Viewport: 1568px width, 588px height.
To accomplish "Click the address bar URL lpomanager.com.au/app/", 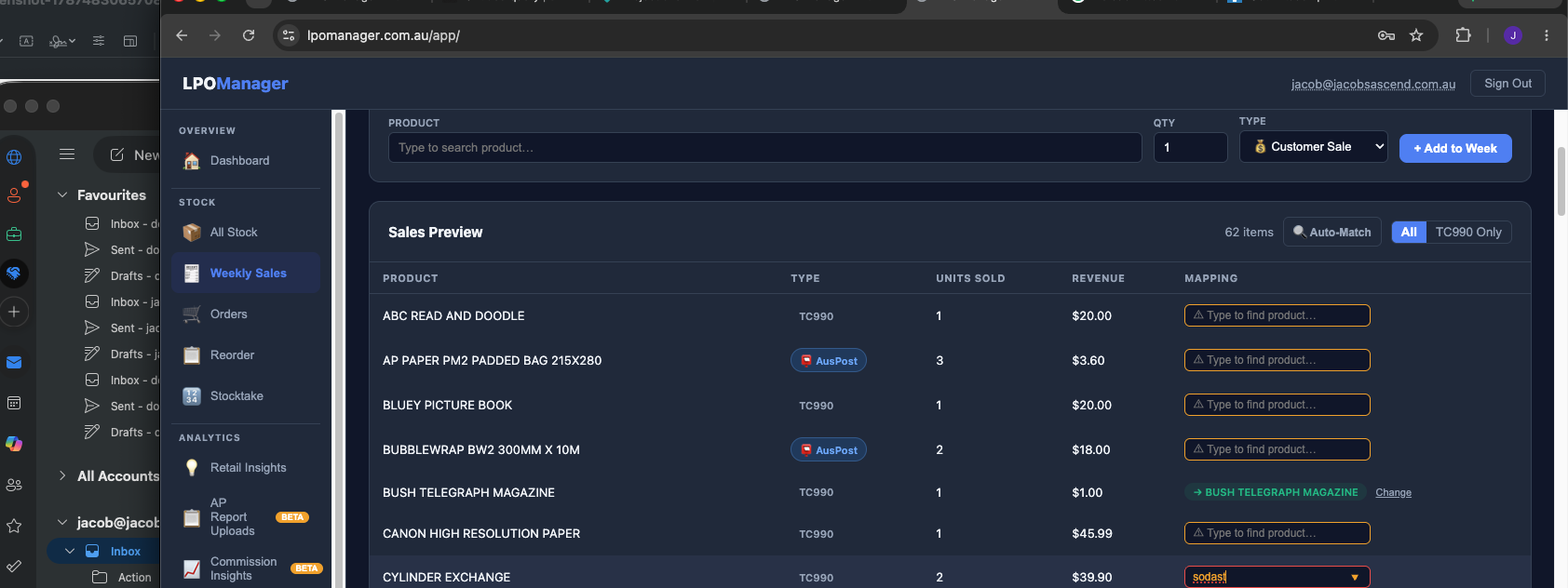I will pyautogui.click(x=384, y=35).
